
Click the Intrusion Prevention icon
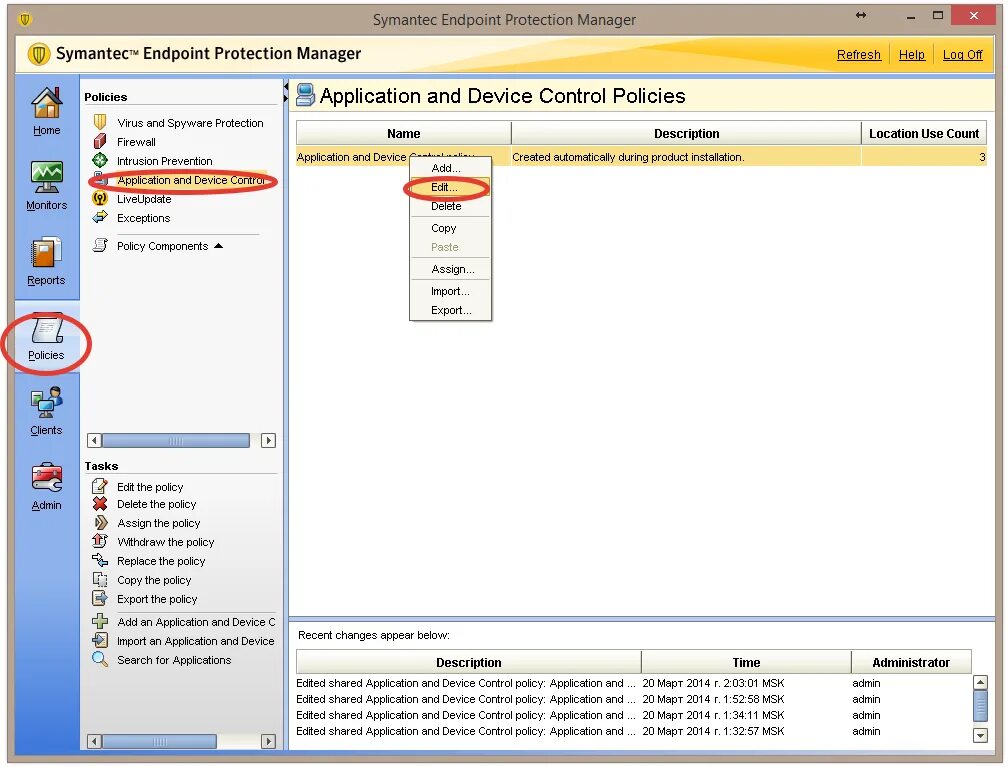100,160
